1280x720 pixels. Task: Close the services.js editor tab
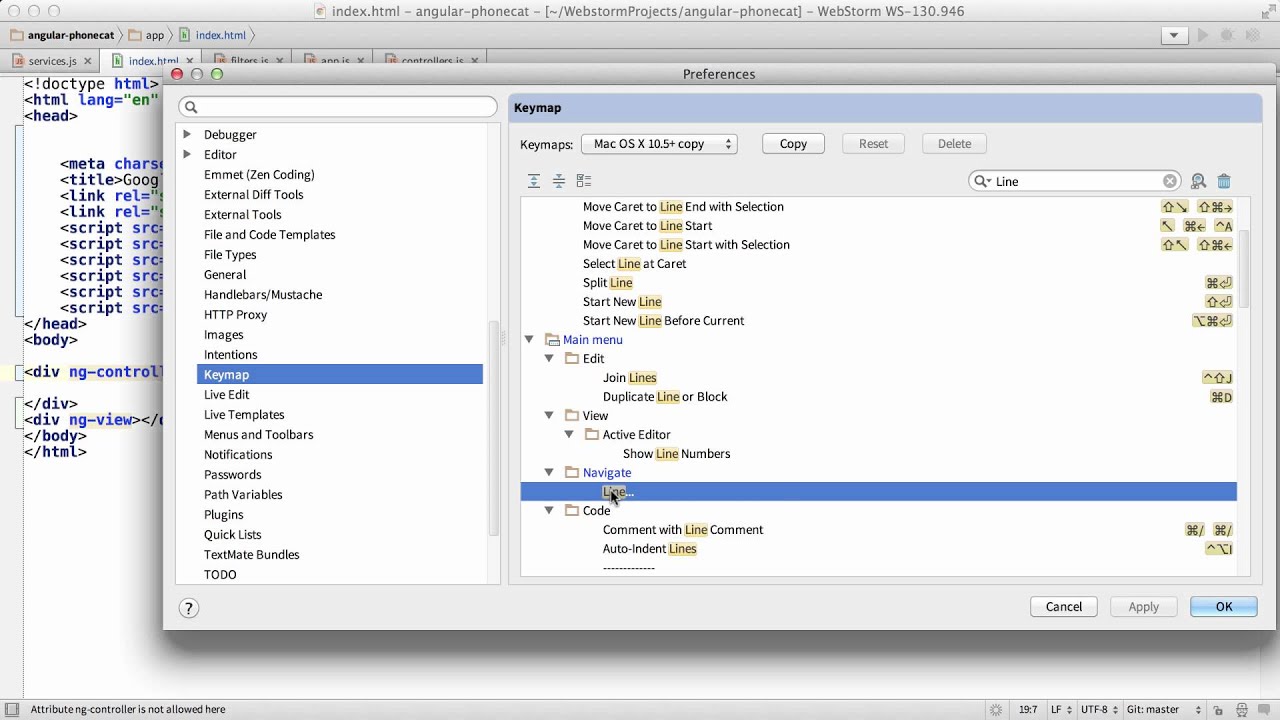[x=88, y=61]
